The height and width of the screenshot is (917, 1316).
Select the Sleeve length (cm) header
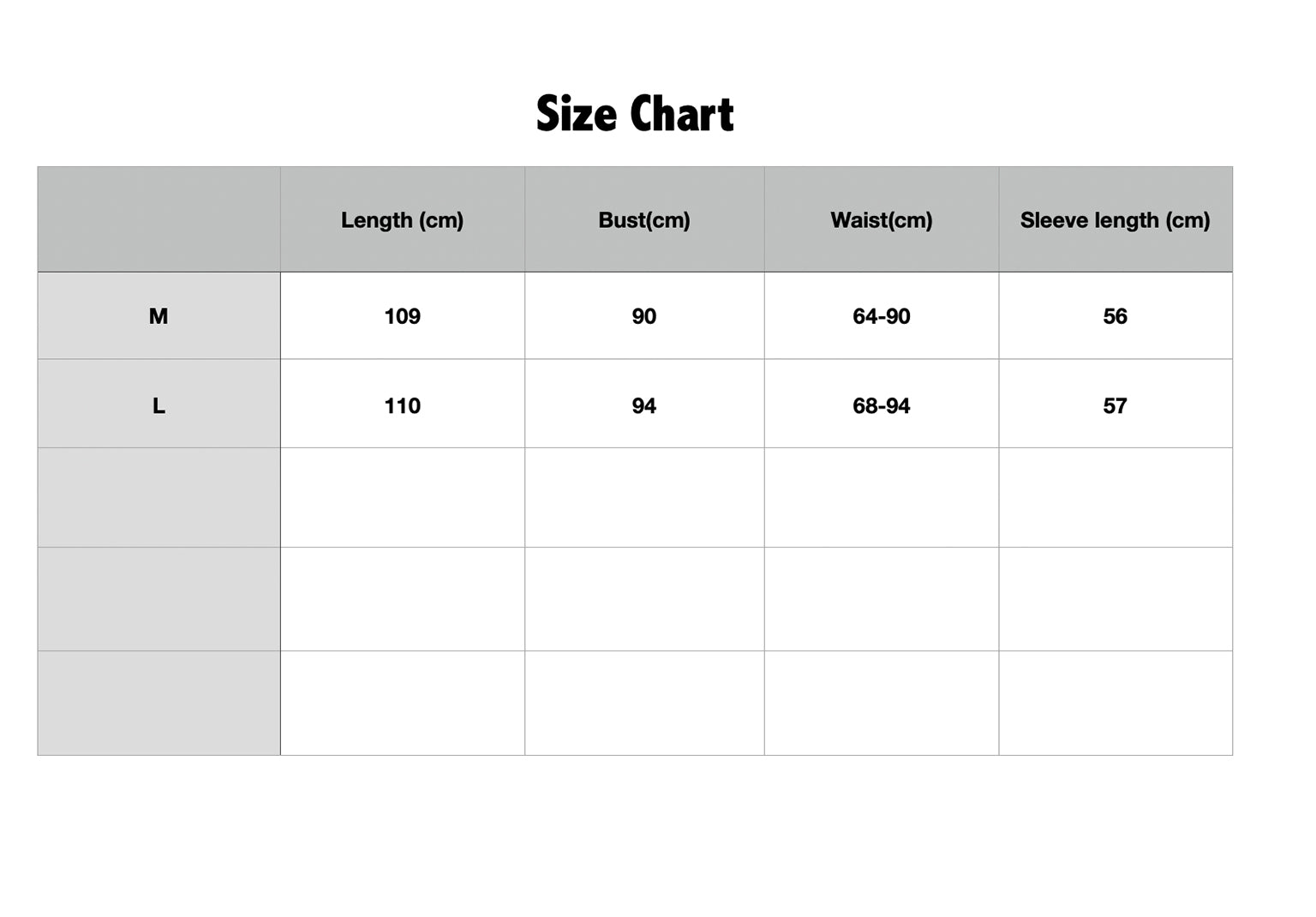pos(1115,220)
